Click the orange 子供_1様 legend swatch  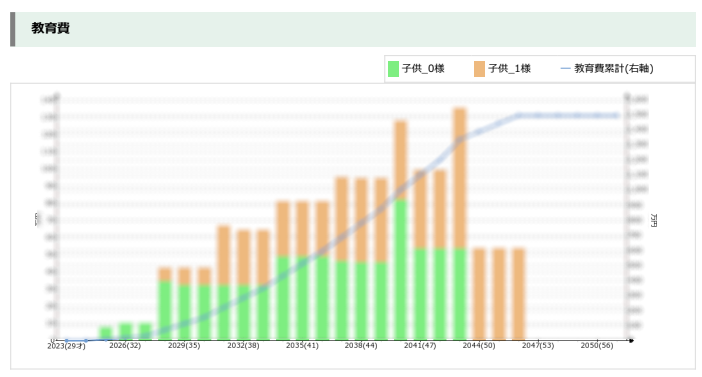click(479, 69)
